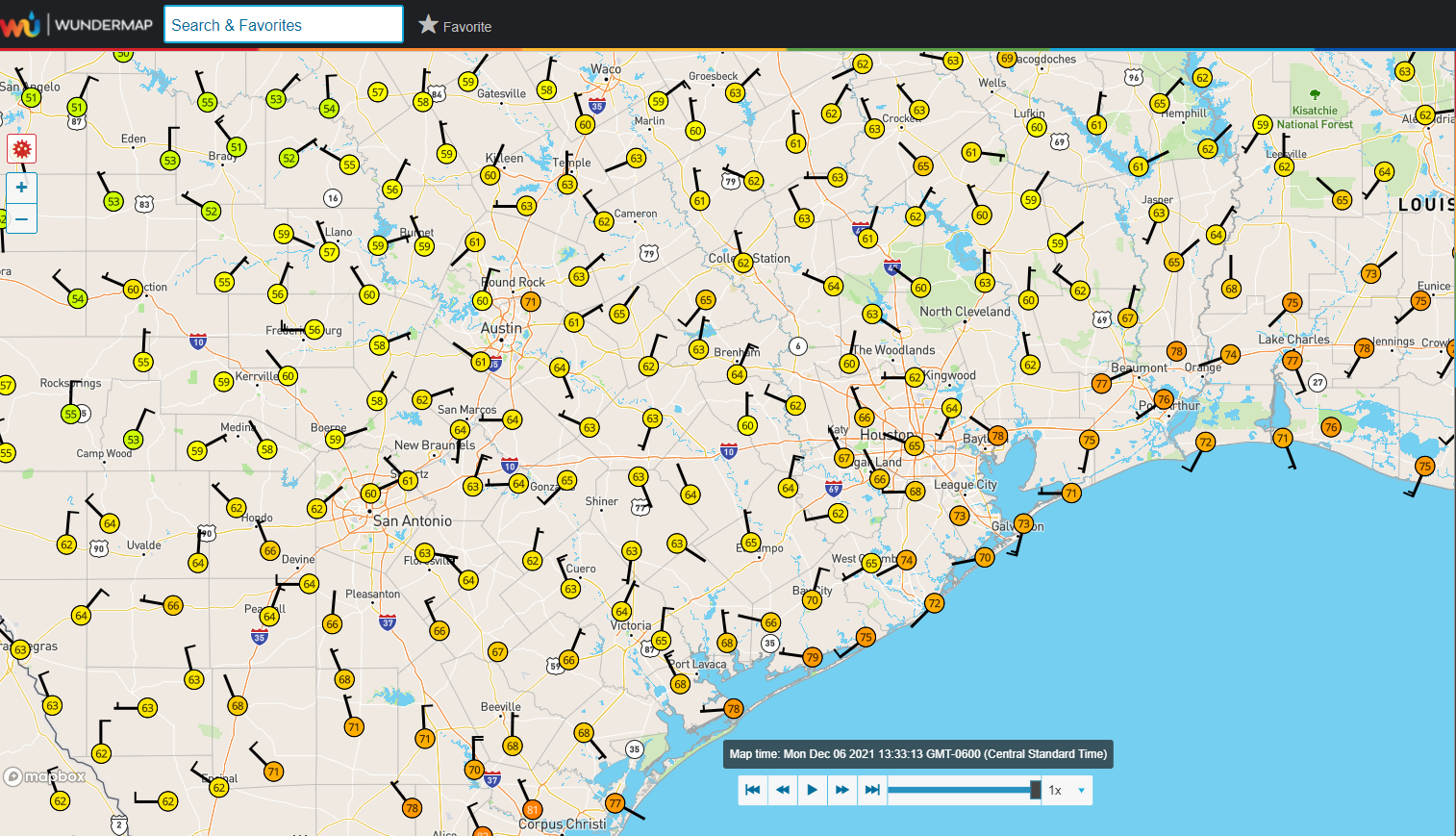Play the map animation
This screenshot has height=836, width=1456.
812,790
